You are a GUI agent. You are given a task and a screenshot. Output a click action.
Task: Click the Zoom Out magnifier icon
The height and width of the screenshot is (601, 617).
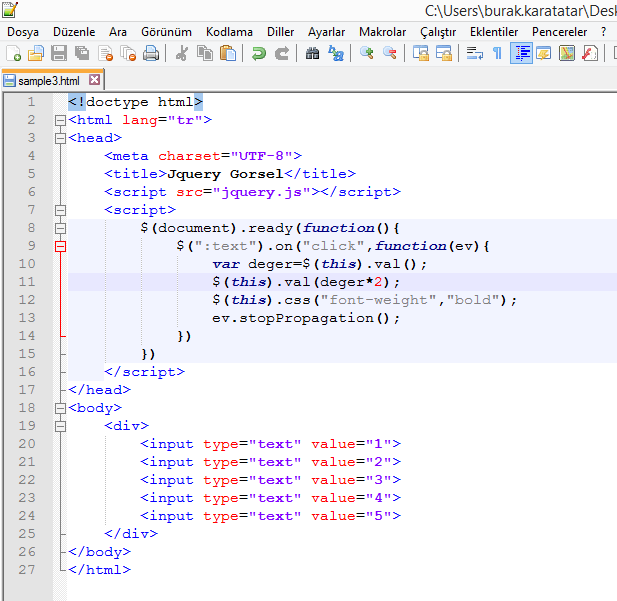(x=390, y=53)
